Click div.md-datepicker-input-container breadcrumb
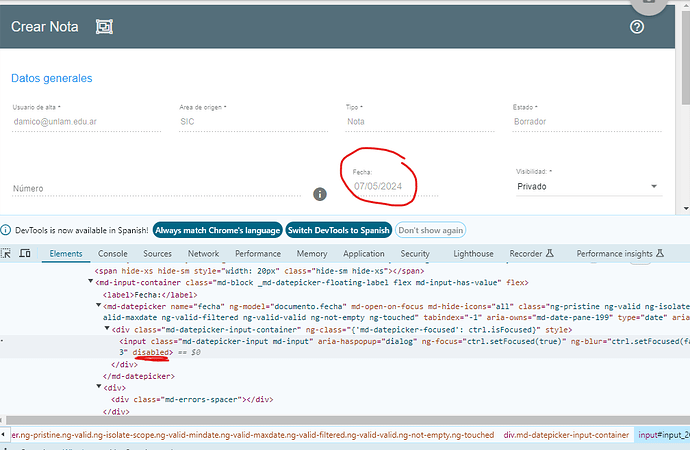The width and height of the screenshot is (690, 450). tap(566, 435)
